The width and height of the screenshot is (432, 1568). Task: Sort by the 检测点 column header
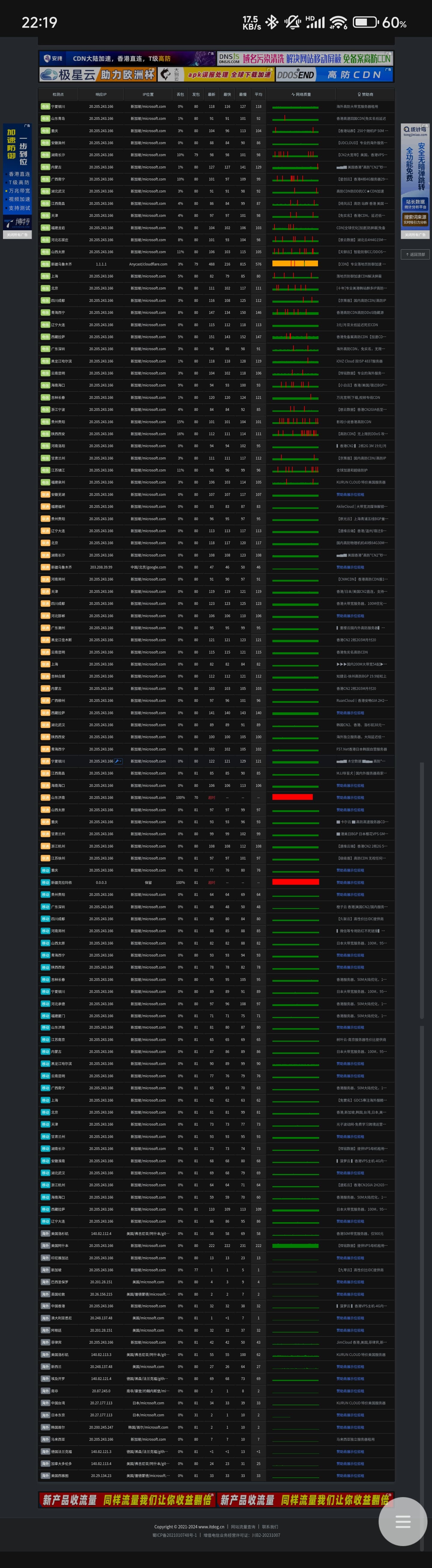pyautogui.click(x=58, y=94)
